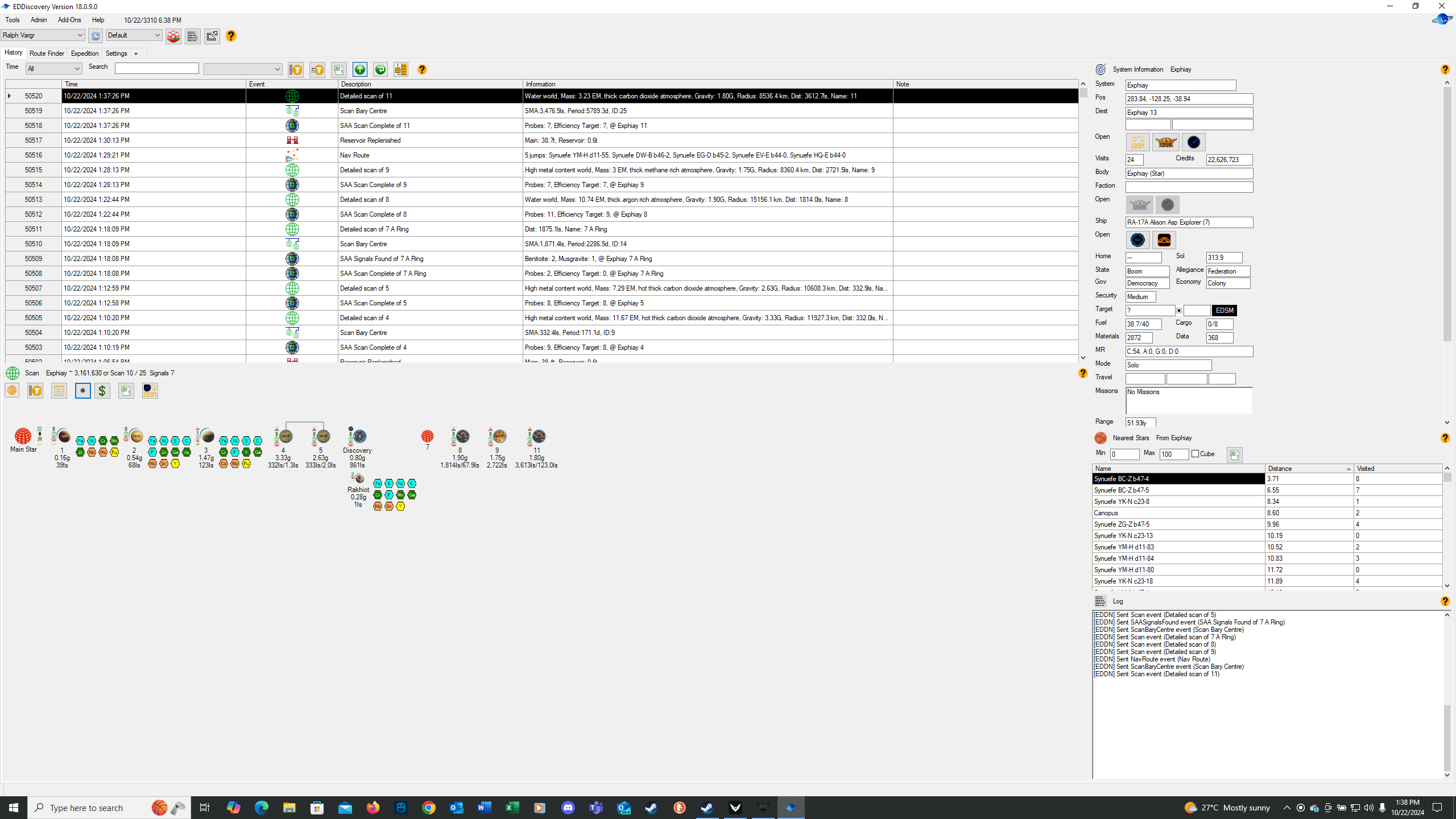The image size is (1456, 819).
Task: Toggle the green up-arrow cursor-to-top button
Action: [x=360, y=69]
